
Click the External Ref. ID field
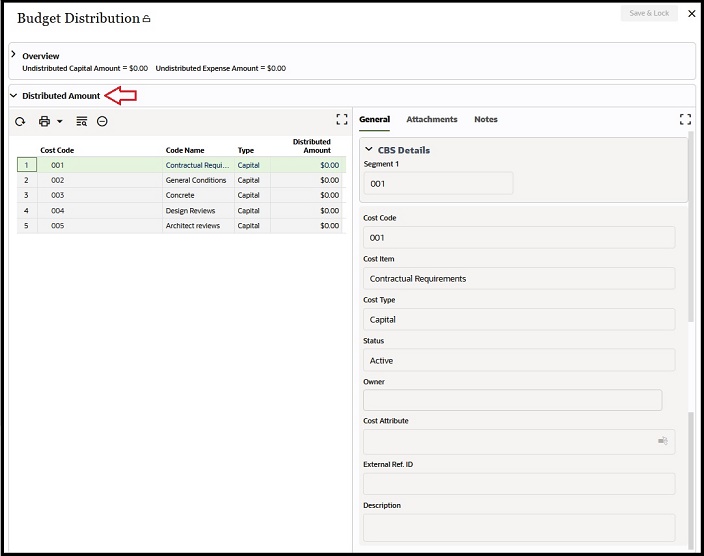tap(519, 484)
